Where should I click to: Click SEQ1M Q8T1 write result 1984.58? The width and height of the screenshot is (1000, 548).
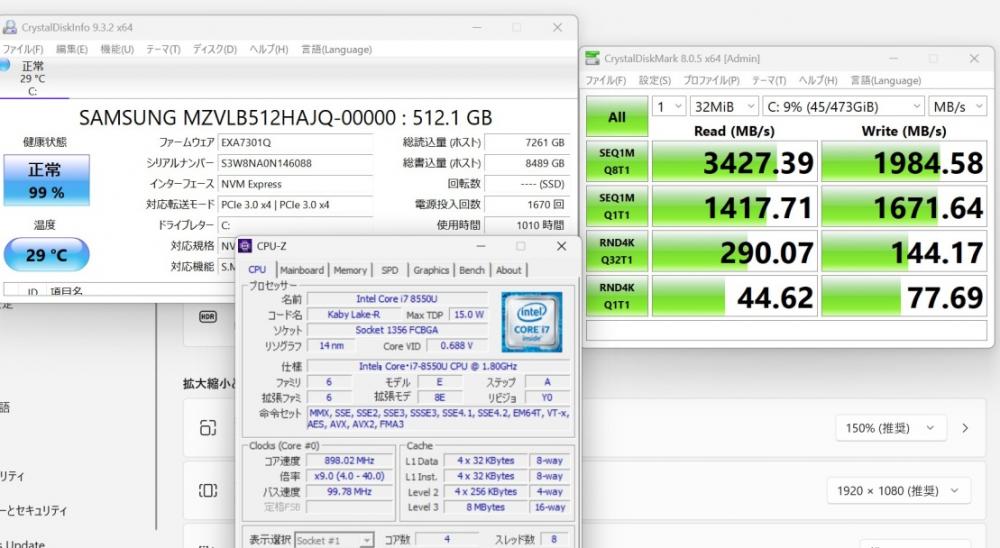[904, 162]
